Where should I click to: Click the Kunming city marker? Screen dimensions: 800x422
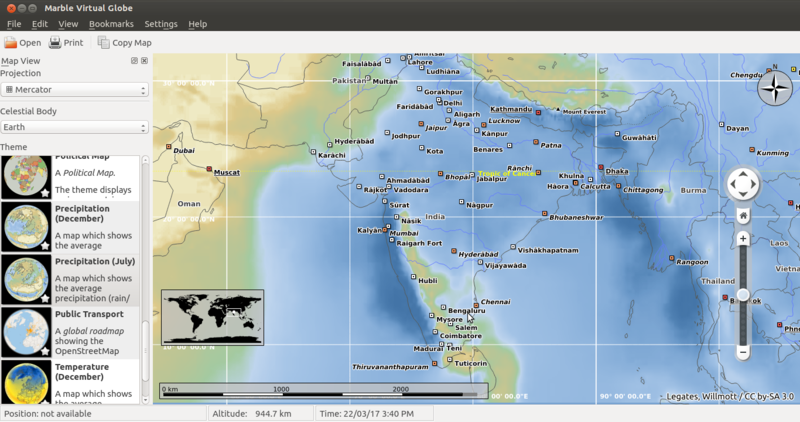pos(752,150)
